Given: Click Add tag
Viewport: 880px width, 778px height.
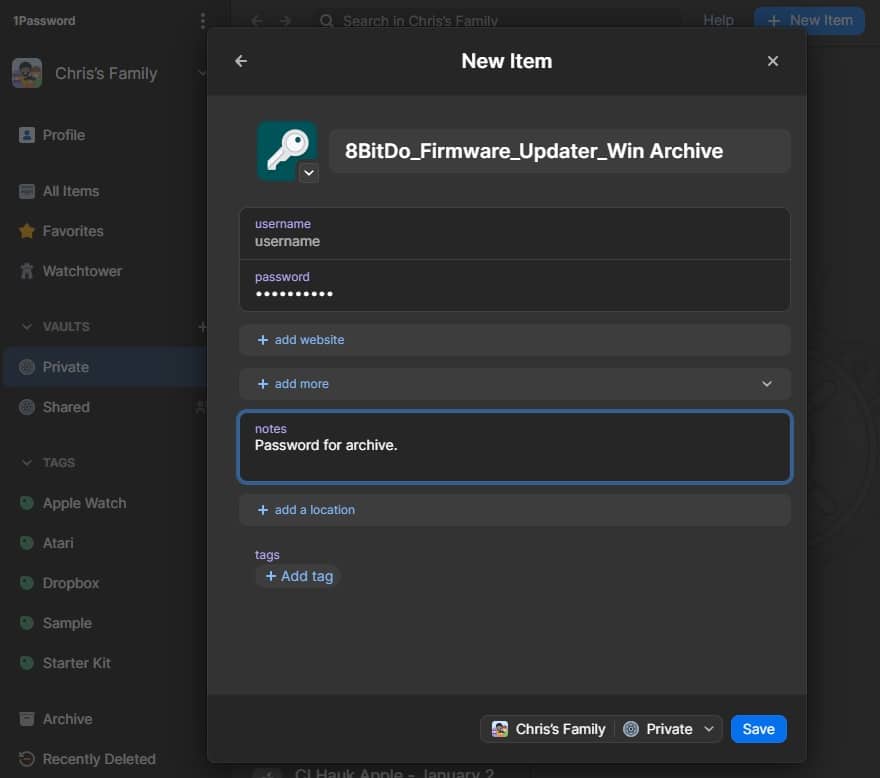Looking at the screenshot, I should 299,576.
